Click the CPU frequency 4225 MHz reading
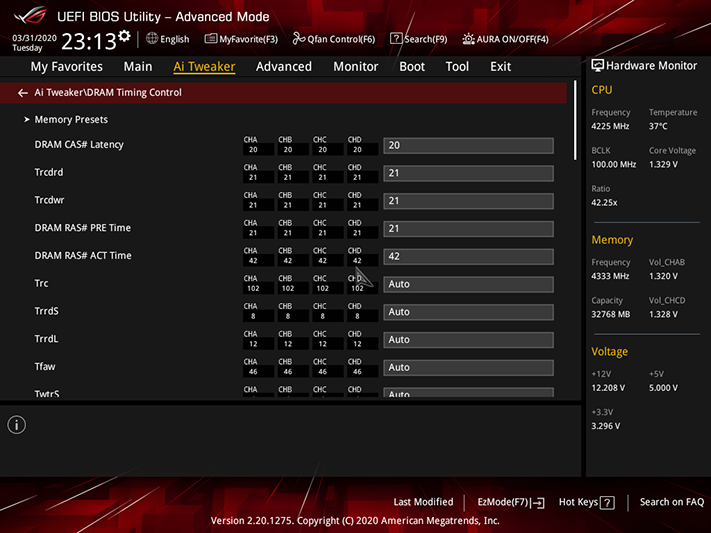Viewport: 711px width, 533px height. click(610, 127)
